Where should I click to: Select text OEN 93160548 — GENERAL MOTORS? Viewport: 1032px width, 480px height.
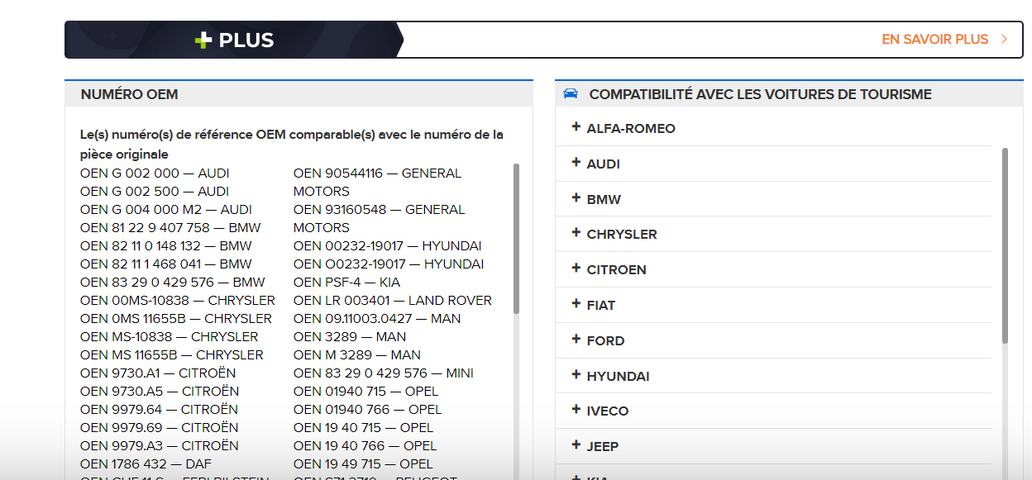379,219
